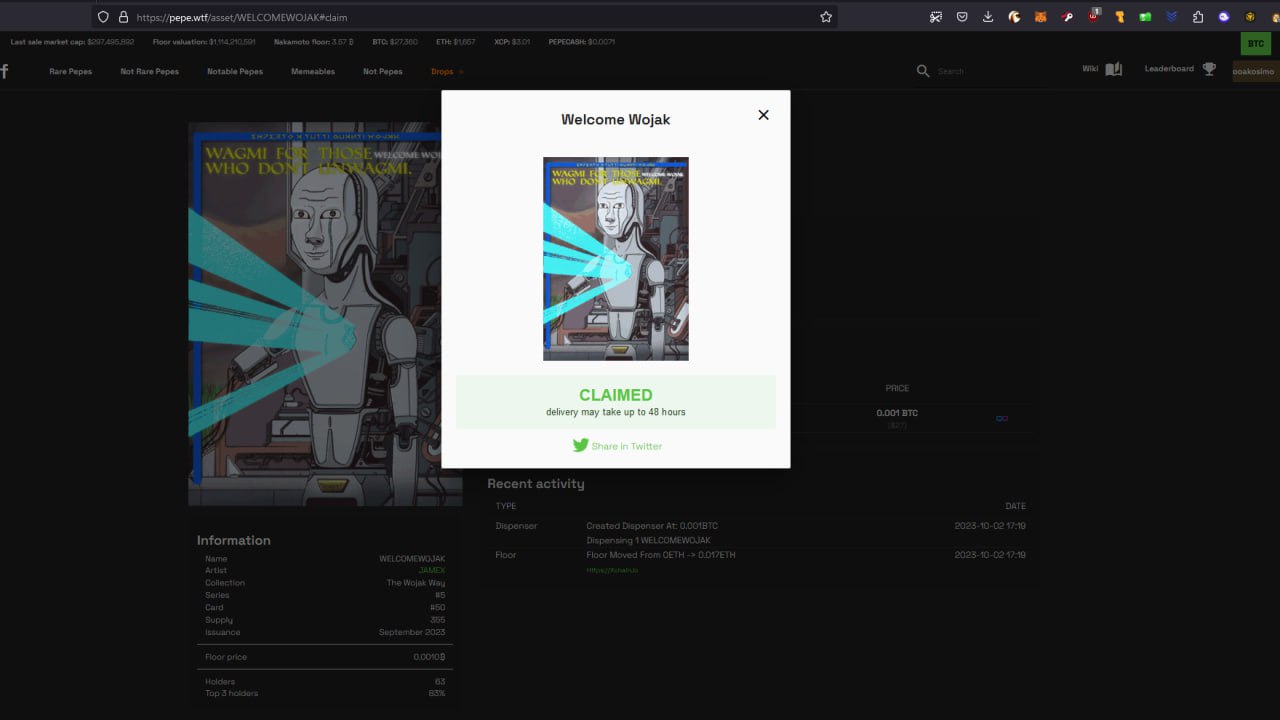The height and width of the screenshot is (720, 1280).
Task: Close the Welcome Wojak claim popup
Action: (x=763, y=115)
